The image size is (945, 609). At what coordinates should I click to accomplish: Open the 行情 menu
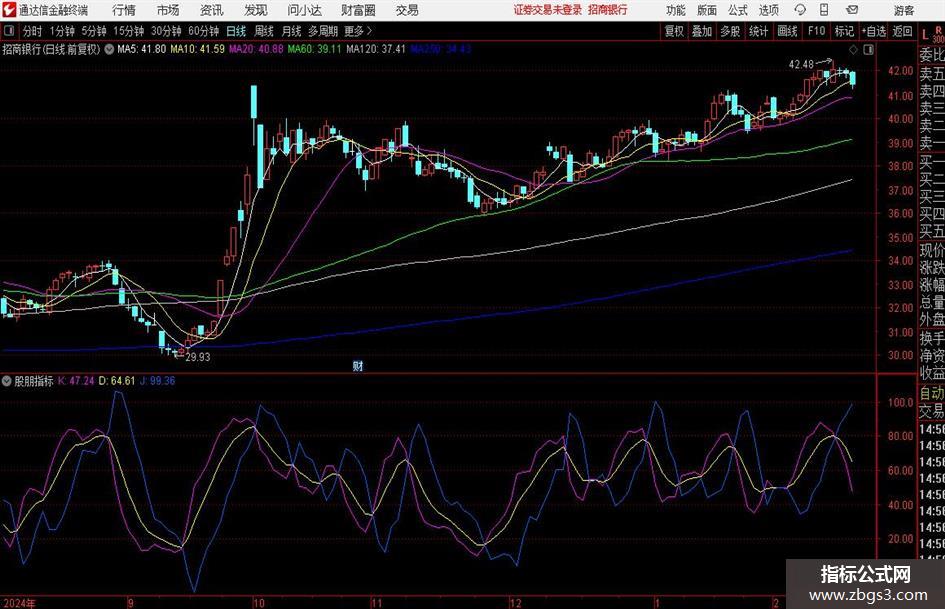[124, 10]
